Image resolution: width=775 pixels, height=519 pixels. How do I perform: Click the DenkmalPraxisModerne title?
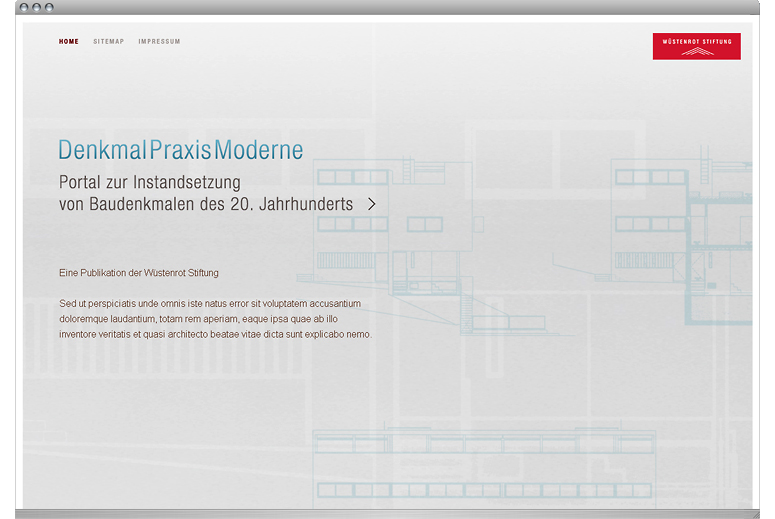(x=181, y=150)
